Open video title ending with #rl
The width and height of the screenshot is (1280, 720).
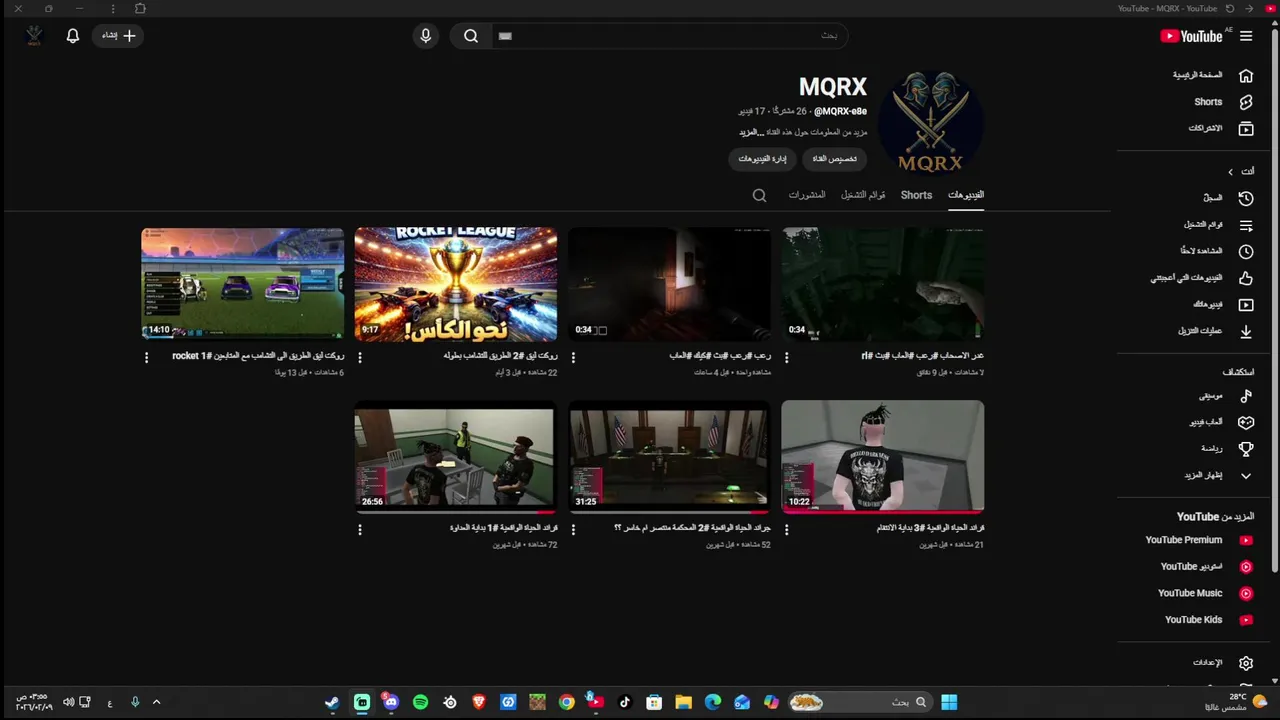[922, 356]
